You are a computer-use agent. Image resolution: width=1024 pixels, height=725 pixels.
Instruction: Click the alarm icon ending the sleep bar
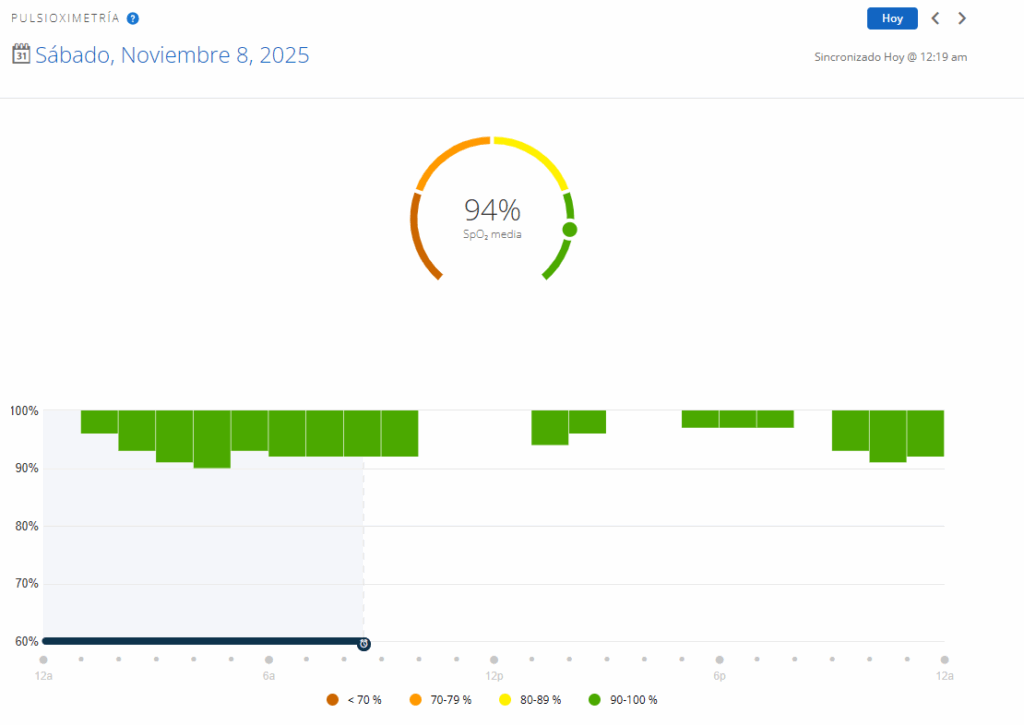[364, 643]
